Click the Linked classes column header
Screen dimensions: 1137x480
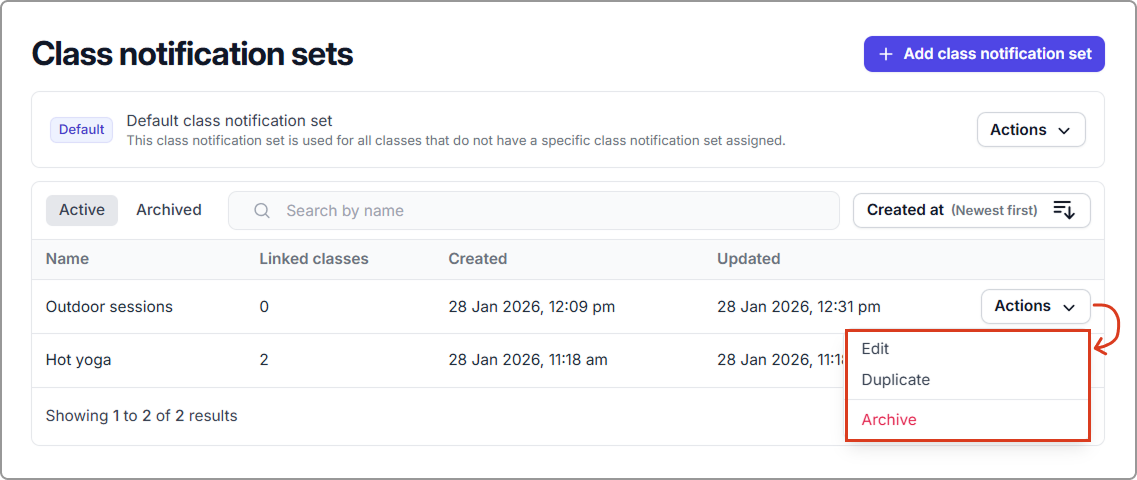(314, 259)
